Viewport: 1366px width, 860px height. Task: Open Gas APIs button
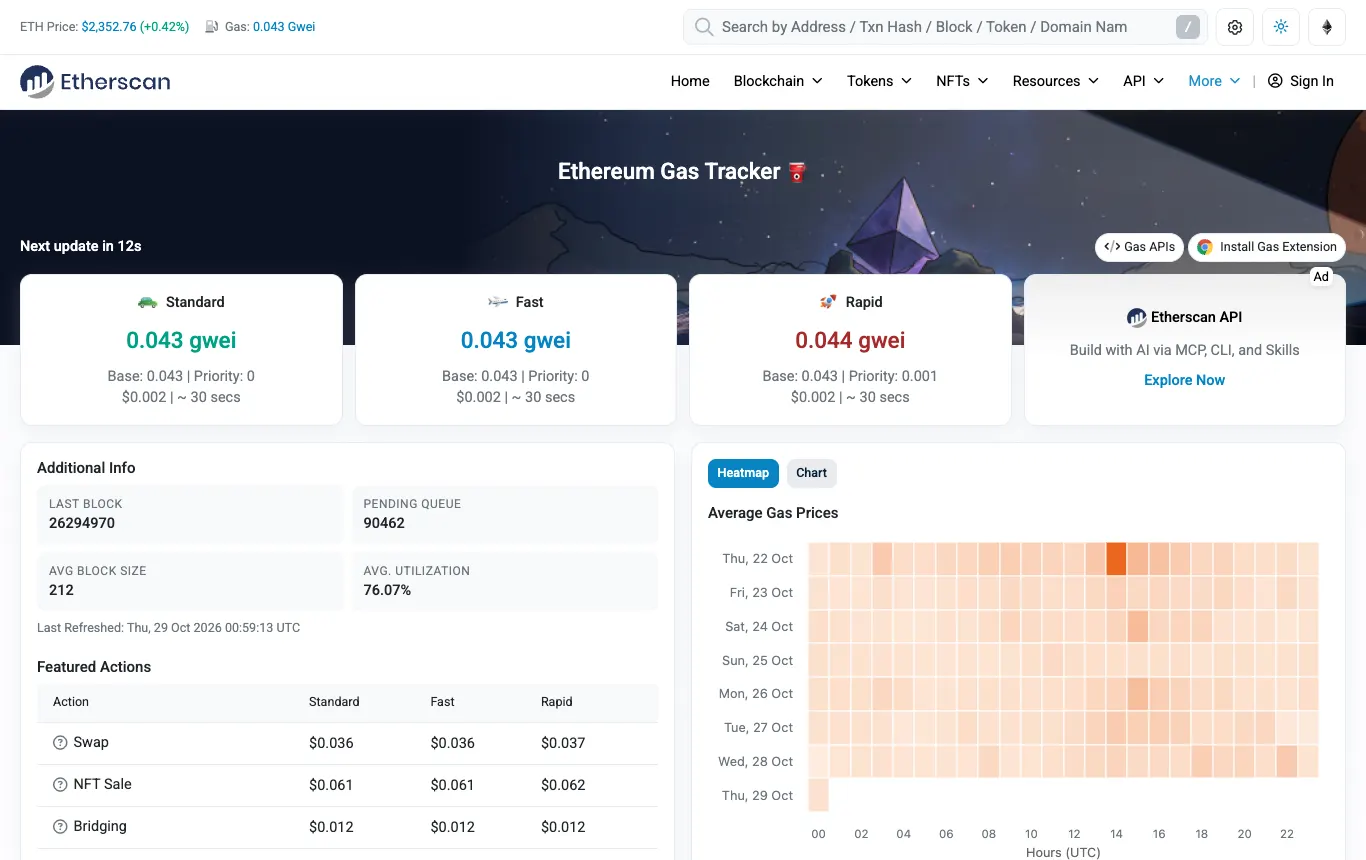click(x=1140, y=247)
